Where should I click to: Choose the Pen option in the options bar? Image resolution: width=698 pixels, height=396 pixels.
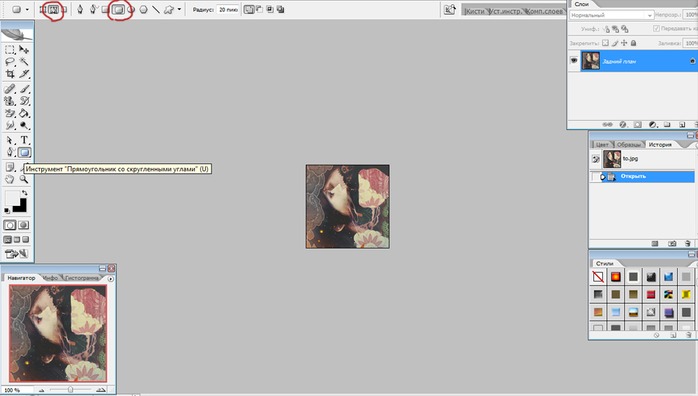click(x=80, y=9)
